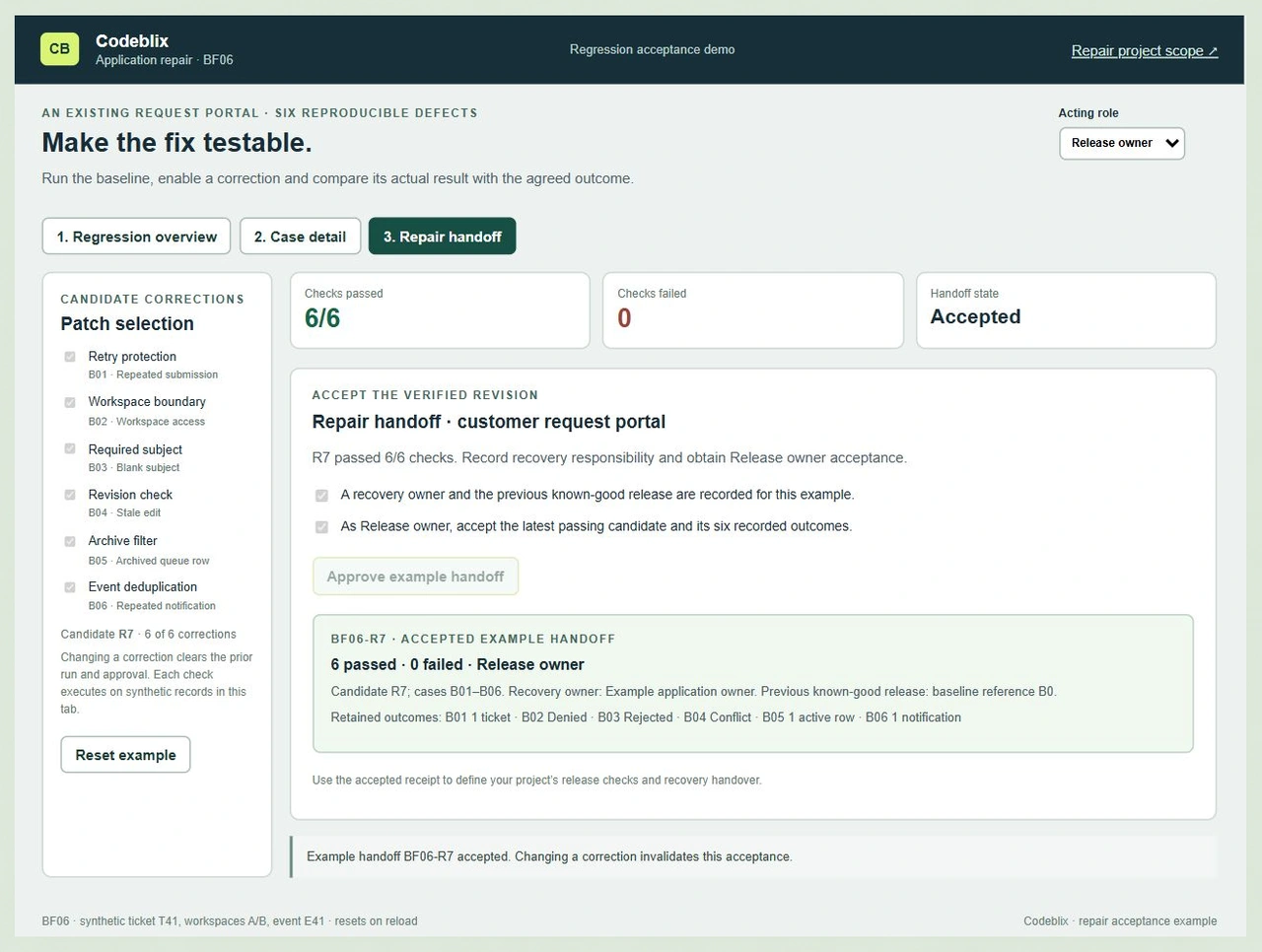Click the Reset example button

tap(125, 755)
